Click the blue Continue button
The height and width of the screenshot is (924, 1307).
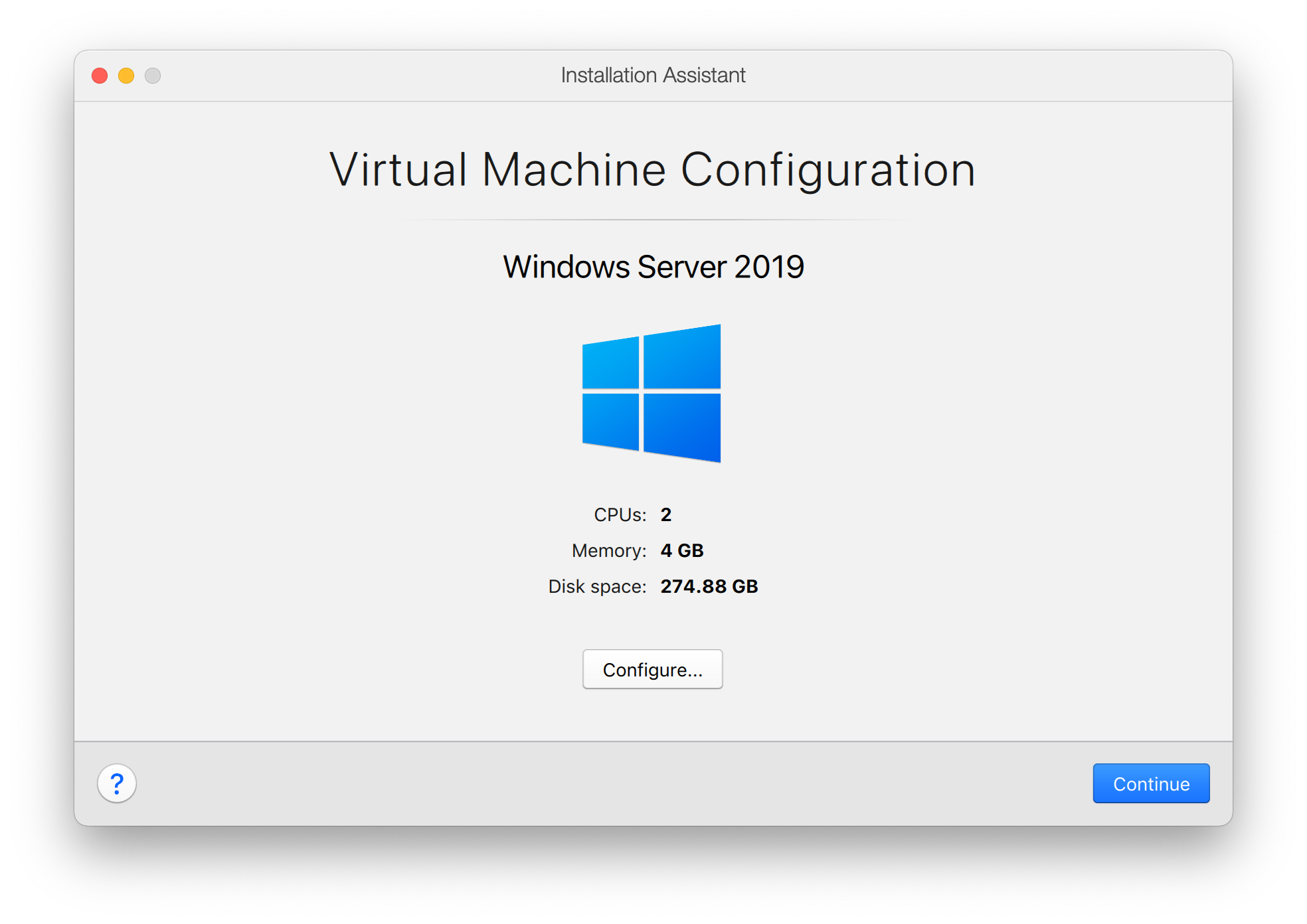click(x=1150, y=784)
